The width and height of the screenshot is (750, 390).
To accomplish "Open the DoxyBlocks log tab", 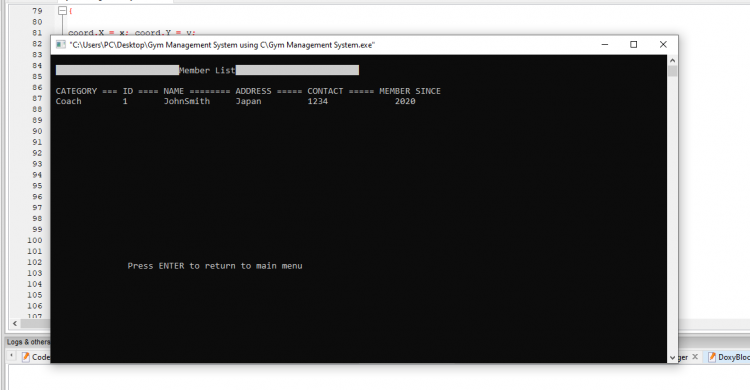I will 728,357.
